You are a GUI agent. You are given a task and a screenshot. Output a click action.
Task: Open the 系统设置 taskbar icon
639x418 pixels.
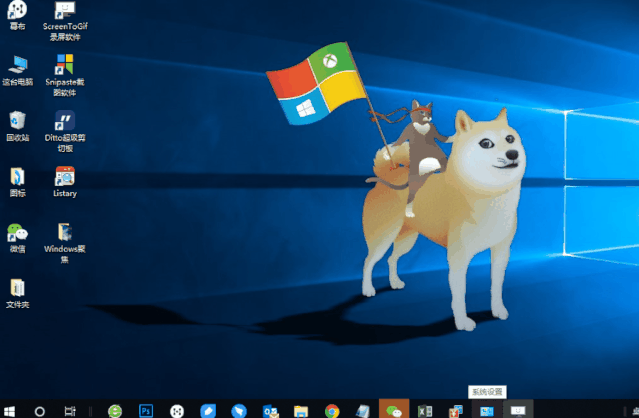click(x=487, y=409)
